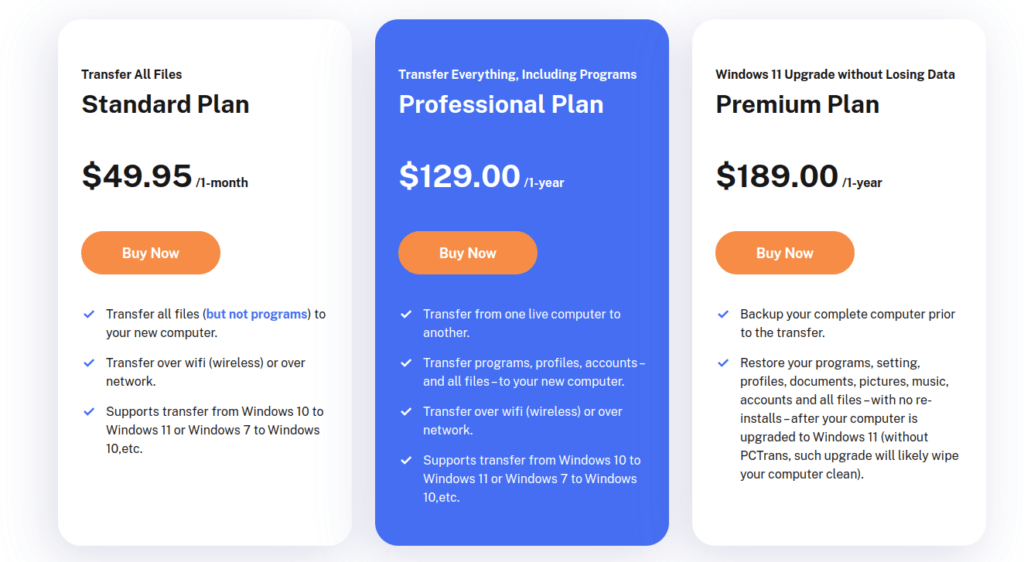This screenshot has height=562, width=1024.
Task: Click checkmark beside 'Restore your programs' feature
Action: click(x=723, y=363)
